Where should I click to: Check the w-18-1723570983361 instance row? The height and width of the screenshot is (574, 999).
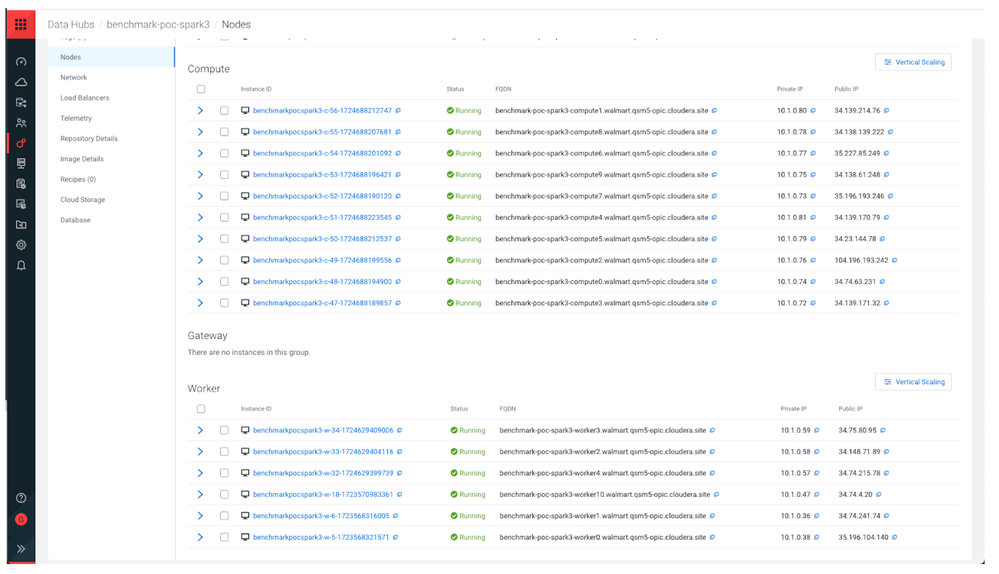224,495
